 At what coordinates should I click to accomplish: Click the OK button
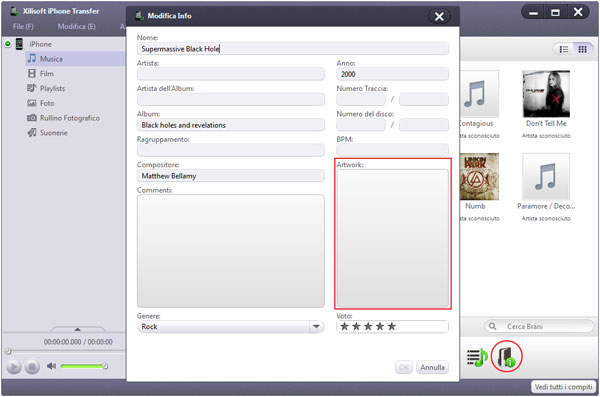(x=404, y=368)
